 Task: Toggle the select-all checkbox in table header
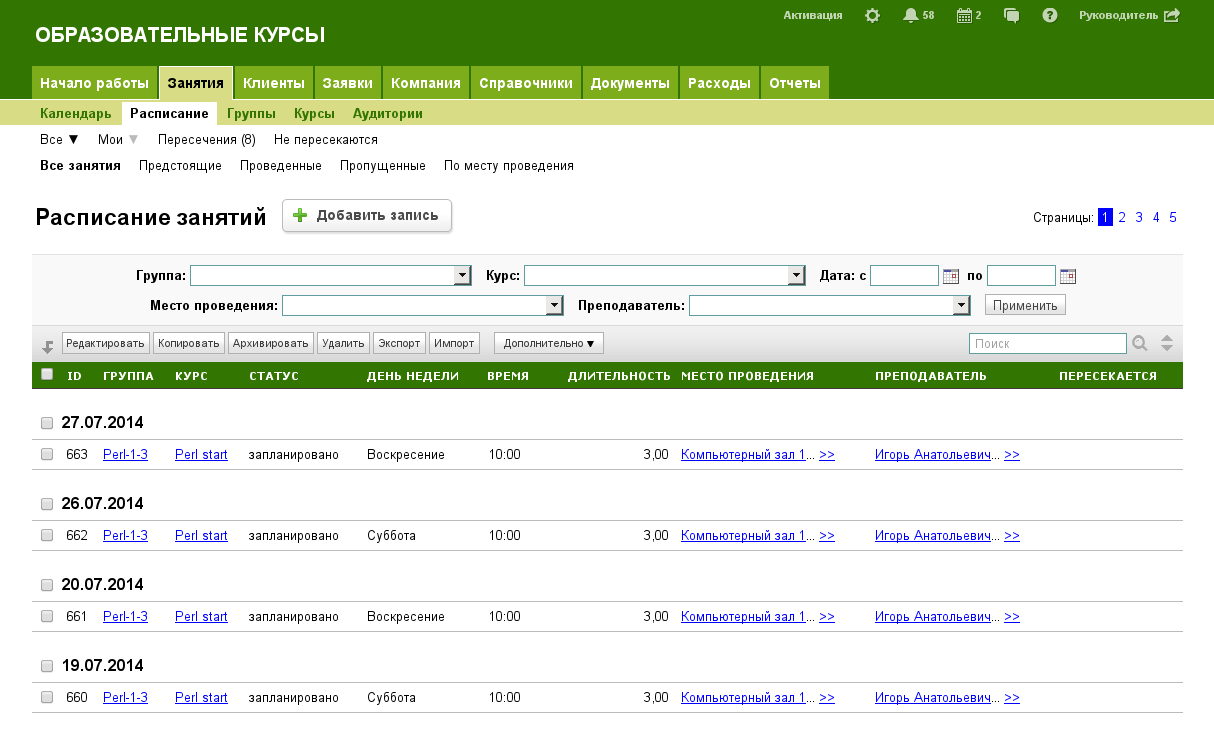[x=47, y=374]
